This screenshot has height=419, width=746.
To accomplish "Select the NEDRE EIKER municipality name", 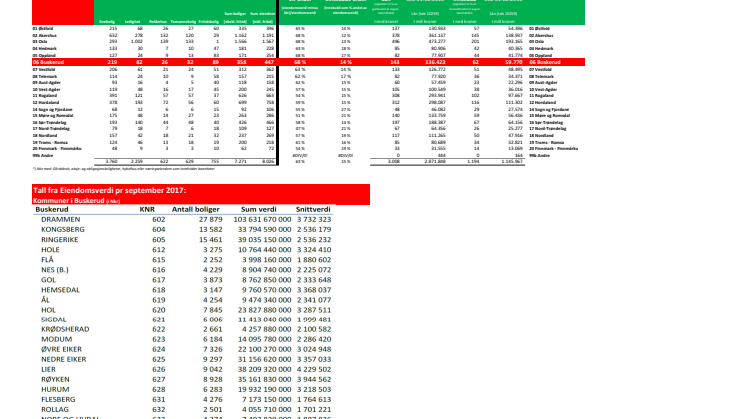I will click(x=64, y=359).
